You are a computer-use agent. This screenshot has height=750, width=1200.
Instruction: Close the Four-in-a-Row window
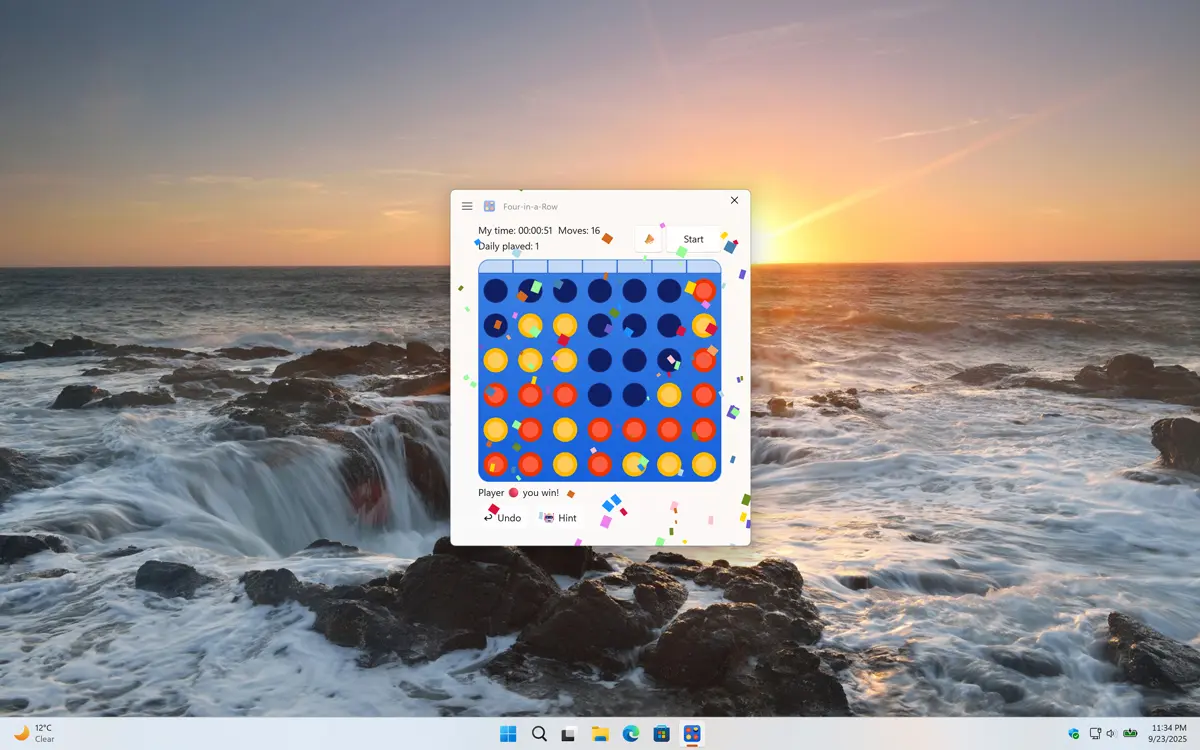tap(734, 201)
